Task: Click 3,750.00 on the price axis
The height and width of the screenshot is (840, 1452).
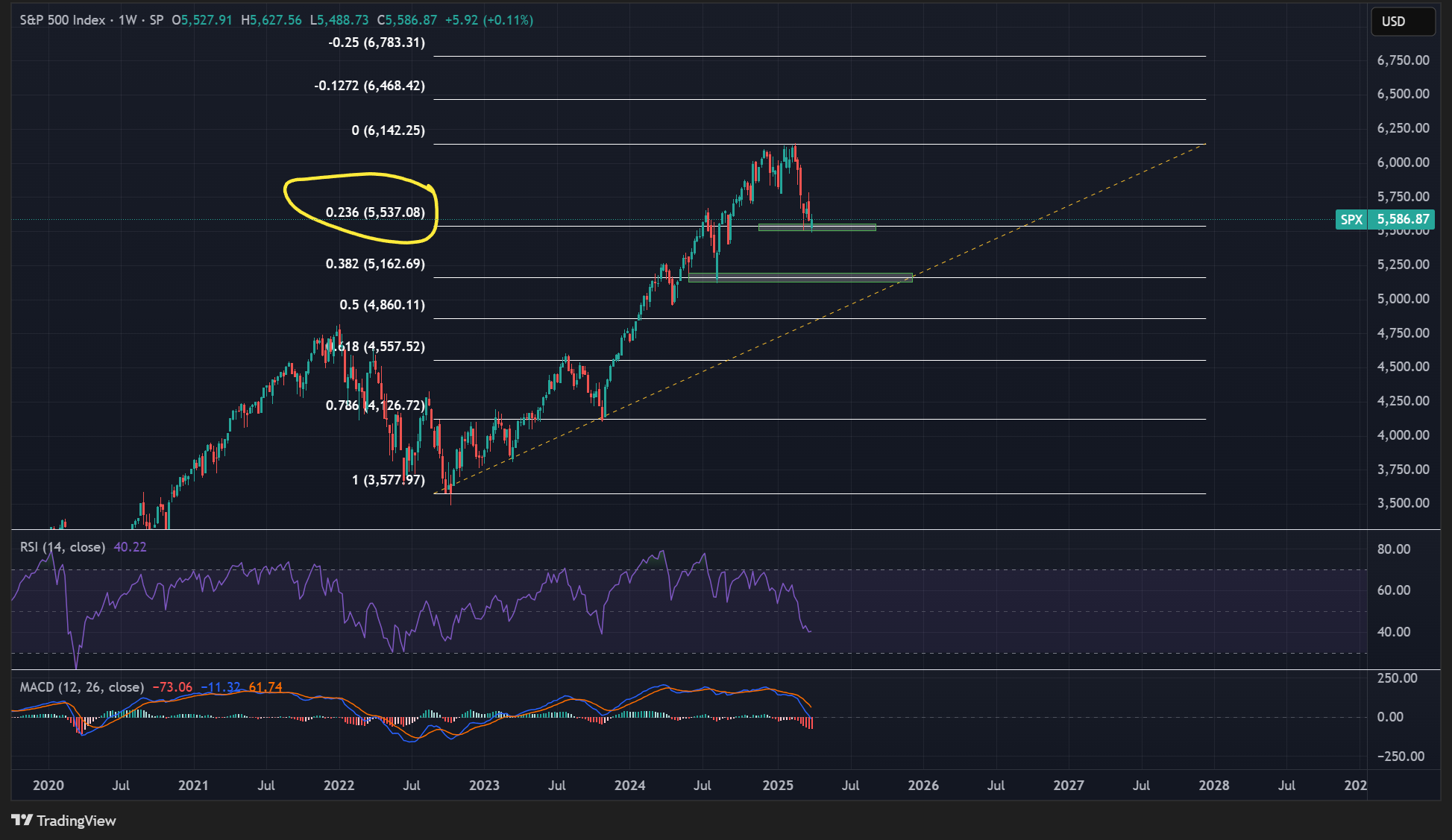Action: pyautogui.click(x=1403, y=470)
